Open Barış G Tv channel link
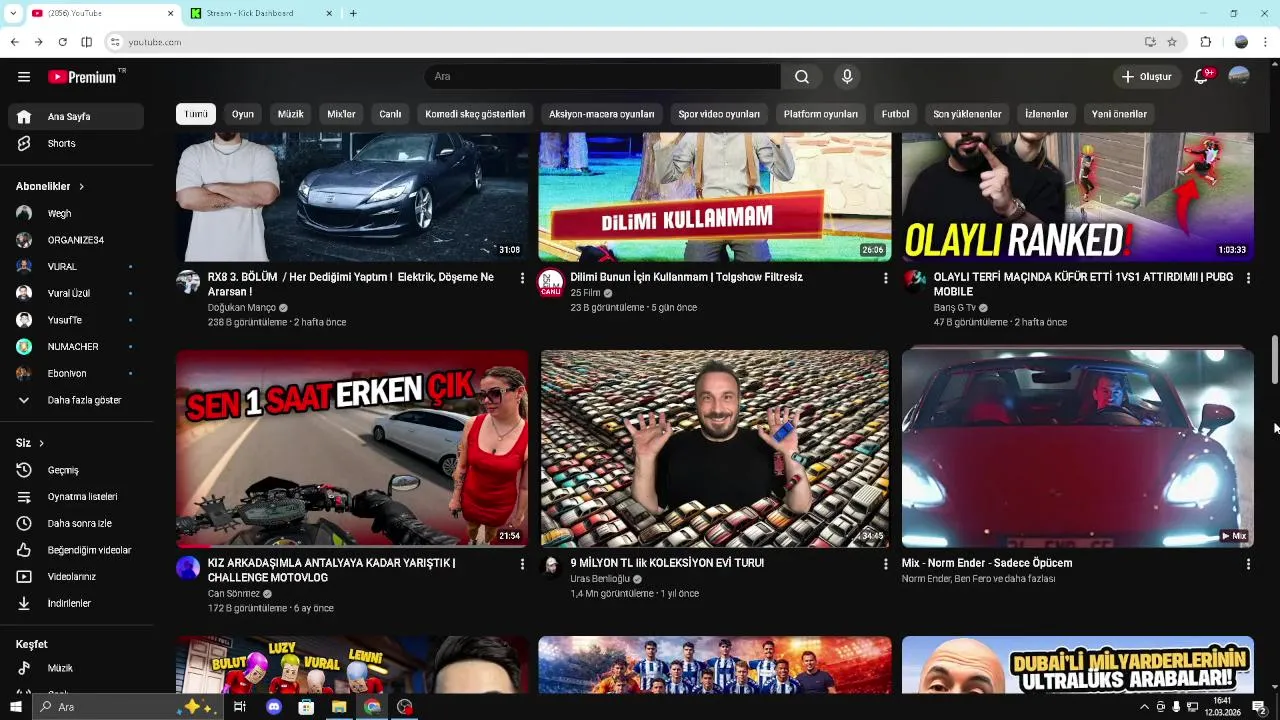Image resolution: width=1280 pixels, height=720 pixels. pos(955,308)
